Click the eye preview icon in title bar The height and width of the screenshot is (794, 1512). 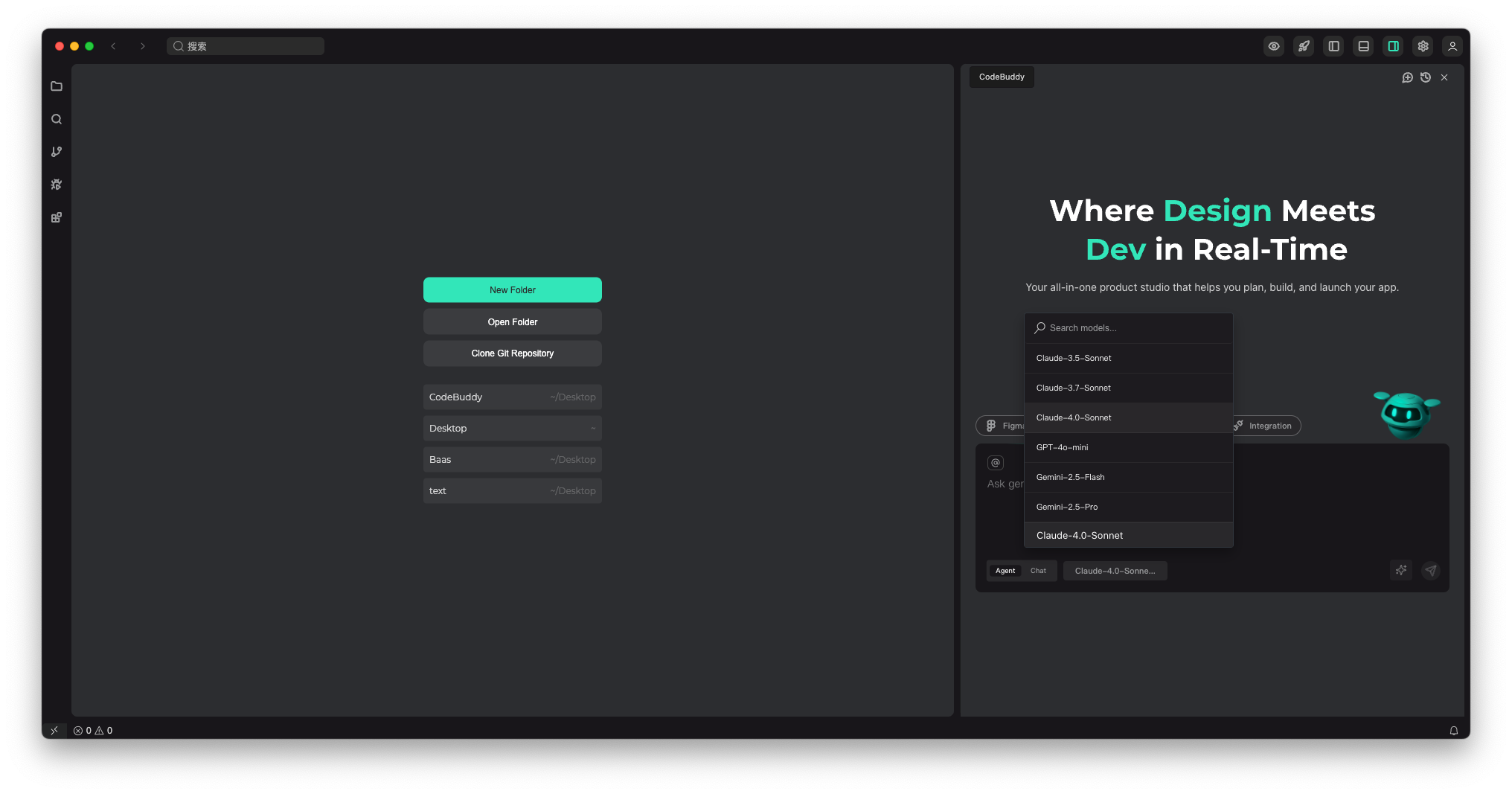(x=1274, y=46)
